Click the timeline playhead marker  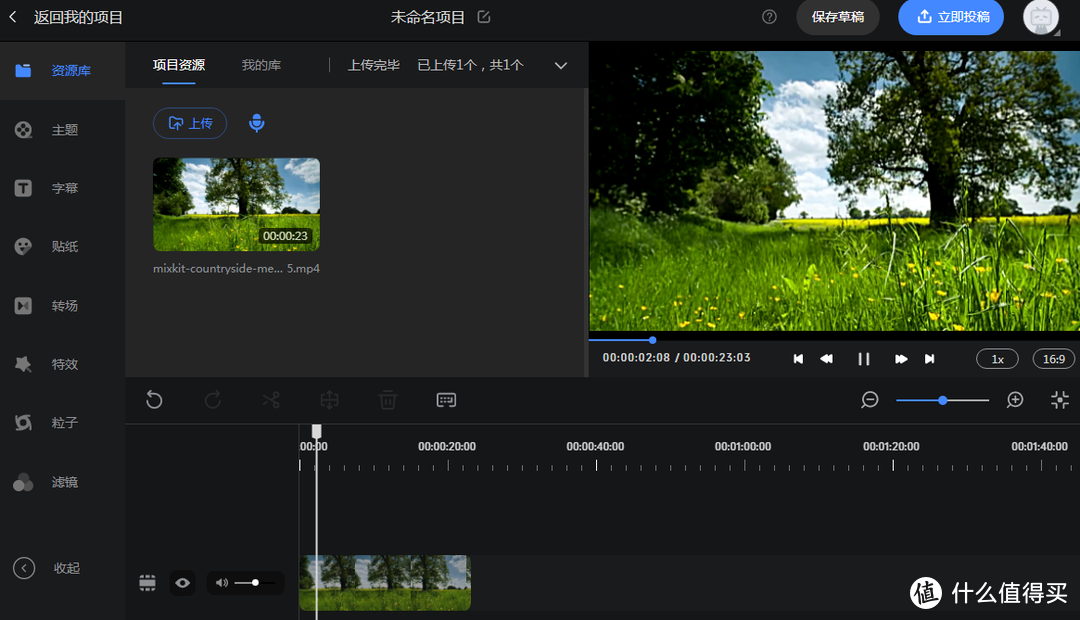316,431
